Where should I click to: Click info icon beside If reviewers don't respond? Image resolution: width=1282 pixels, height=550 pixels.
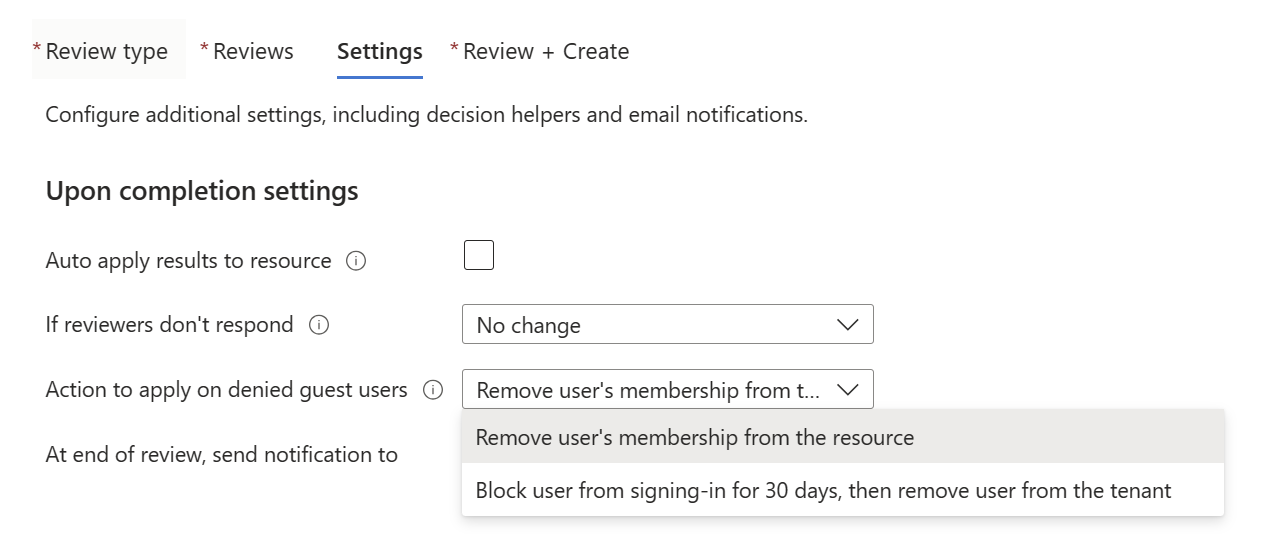pos(319,325)
